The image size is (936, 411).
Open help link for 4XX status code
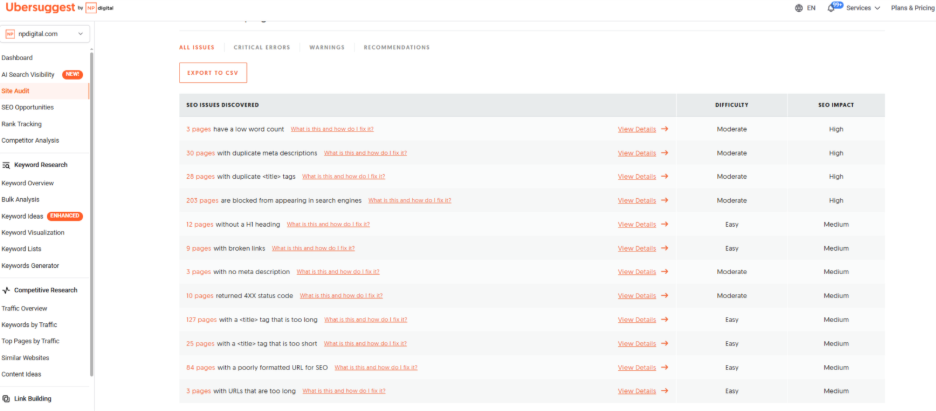pyautogui.click(x=341, y=296)
